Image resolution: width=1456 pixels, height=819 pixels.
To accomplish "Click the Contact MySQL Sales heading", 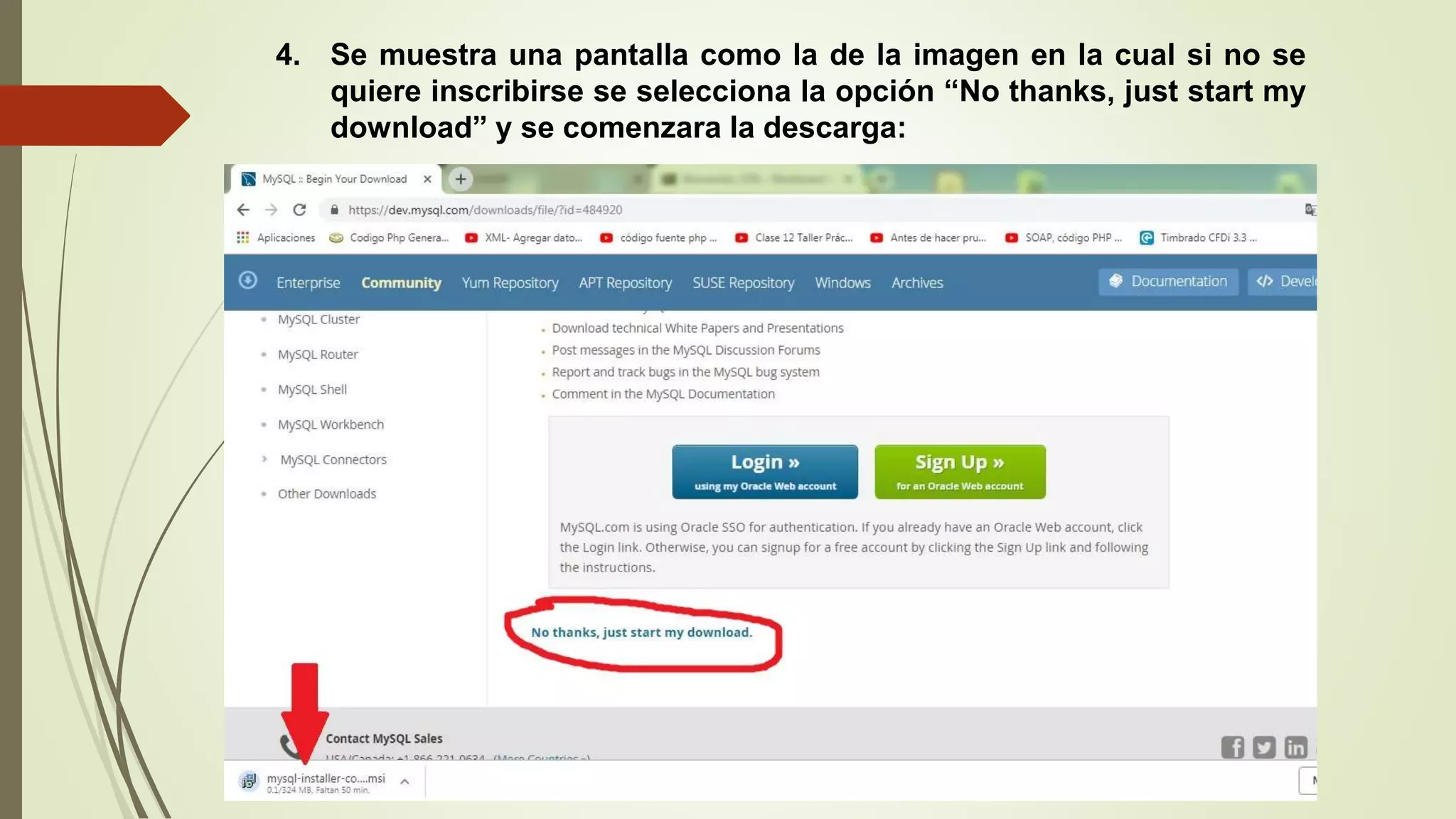I will (x=384, y=739).
